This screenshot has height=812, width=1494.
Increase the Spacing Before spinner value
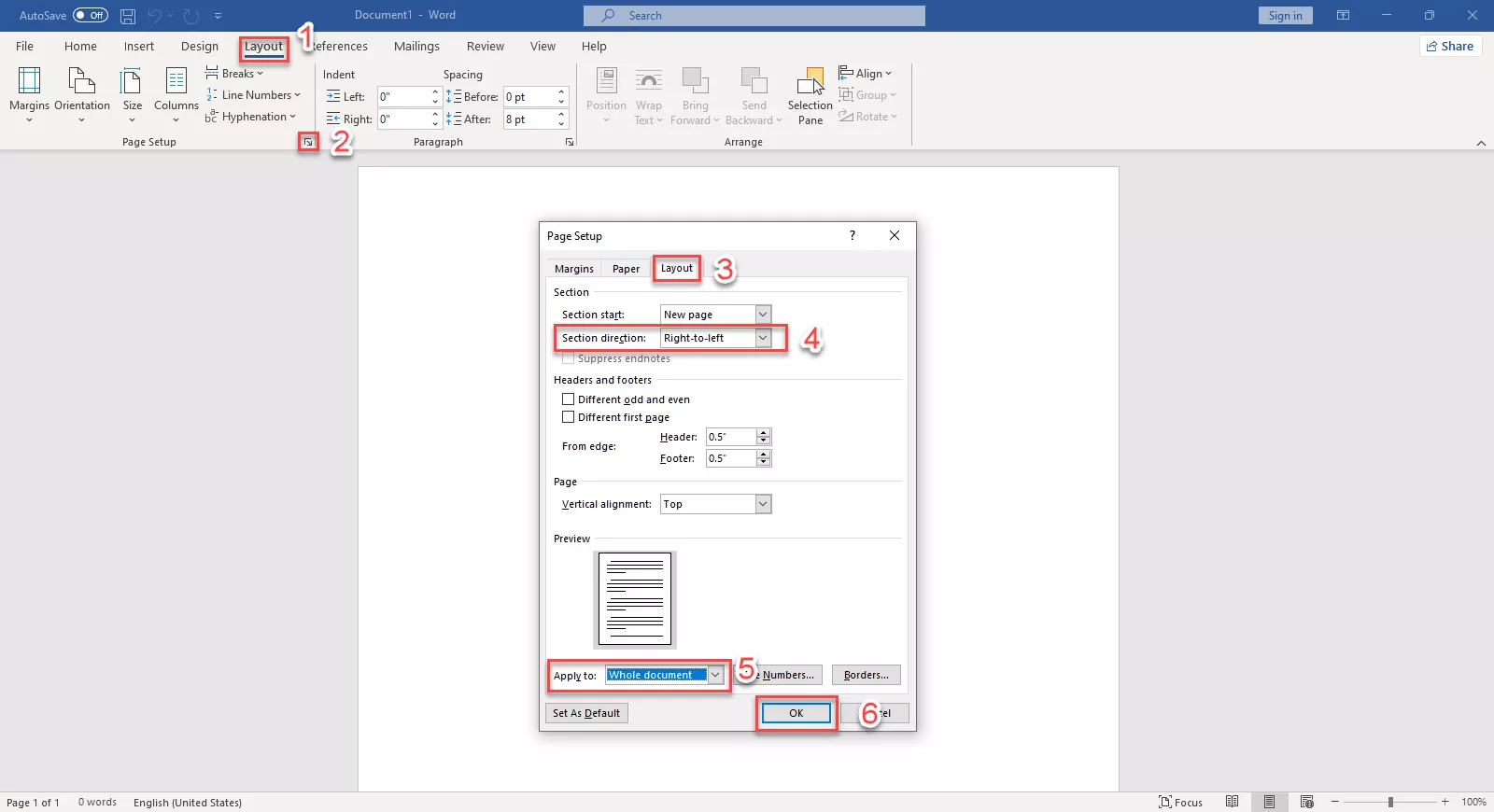click(x=561, y=92)
